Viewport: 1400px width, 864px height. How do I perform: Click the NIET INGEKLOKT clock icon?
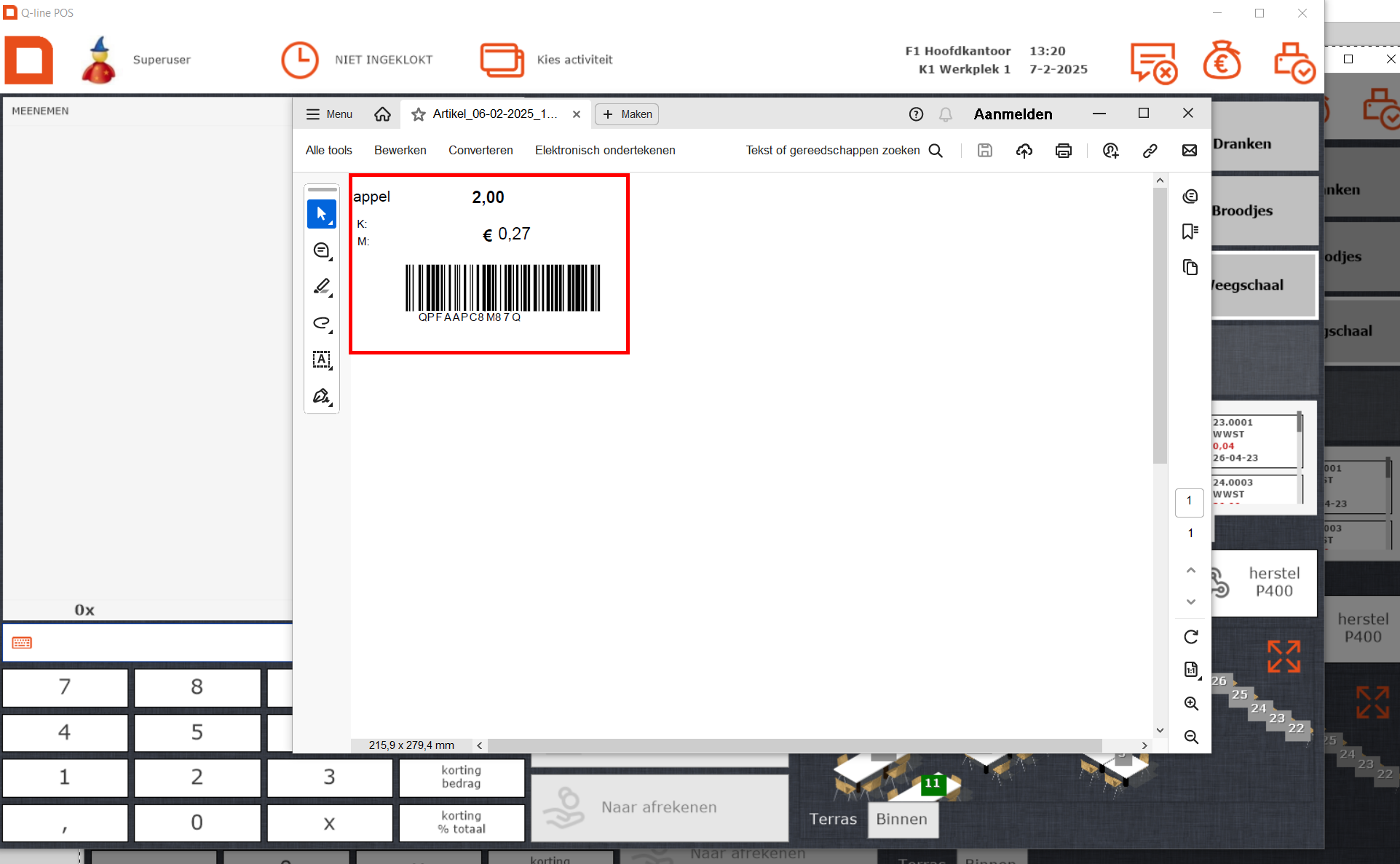[299, 60]
